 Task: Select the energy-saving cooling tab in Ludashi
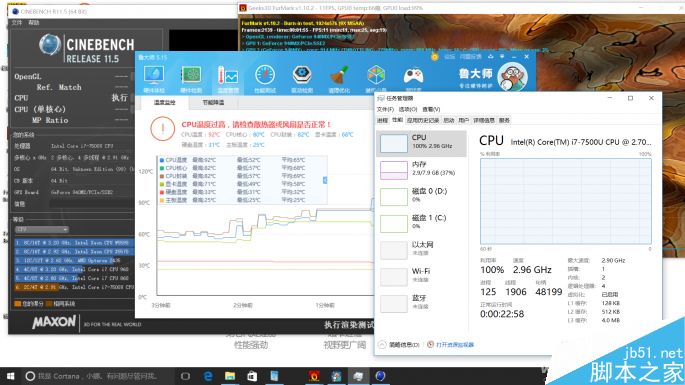coord(213,103)
